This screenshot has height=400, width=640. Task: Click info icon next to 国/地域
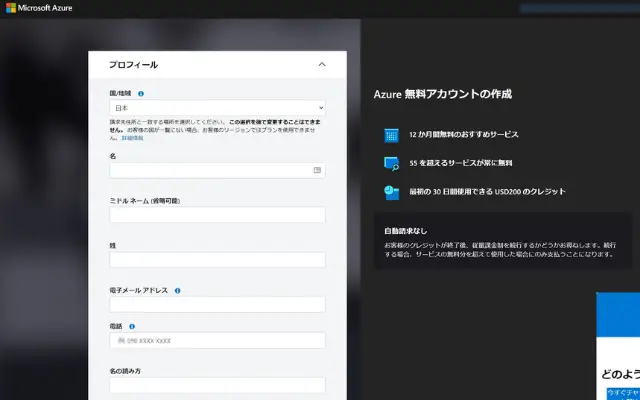pyautogui.click(x=141, y=94)
